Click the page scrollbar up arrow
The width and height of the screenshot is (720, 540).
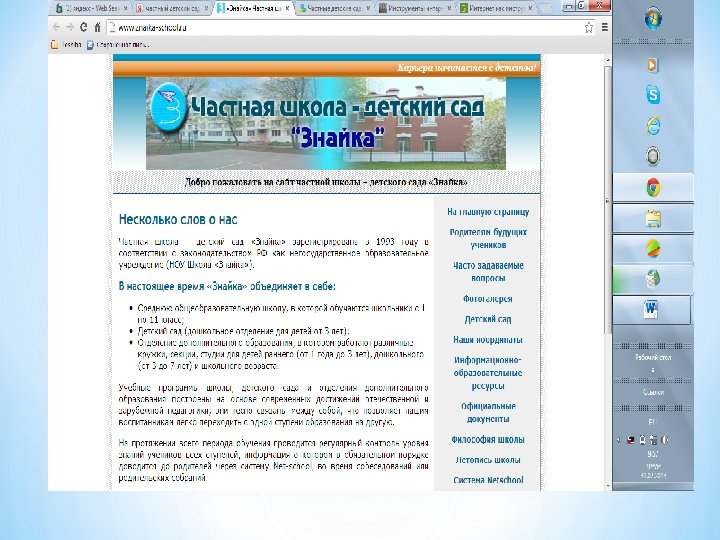point(608,60)
